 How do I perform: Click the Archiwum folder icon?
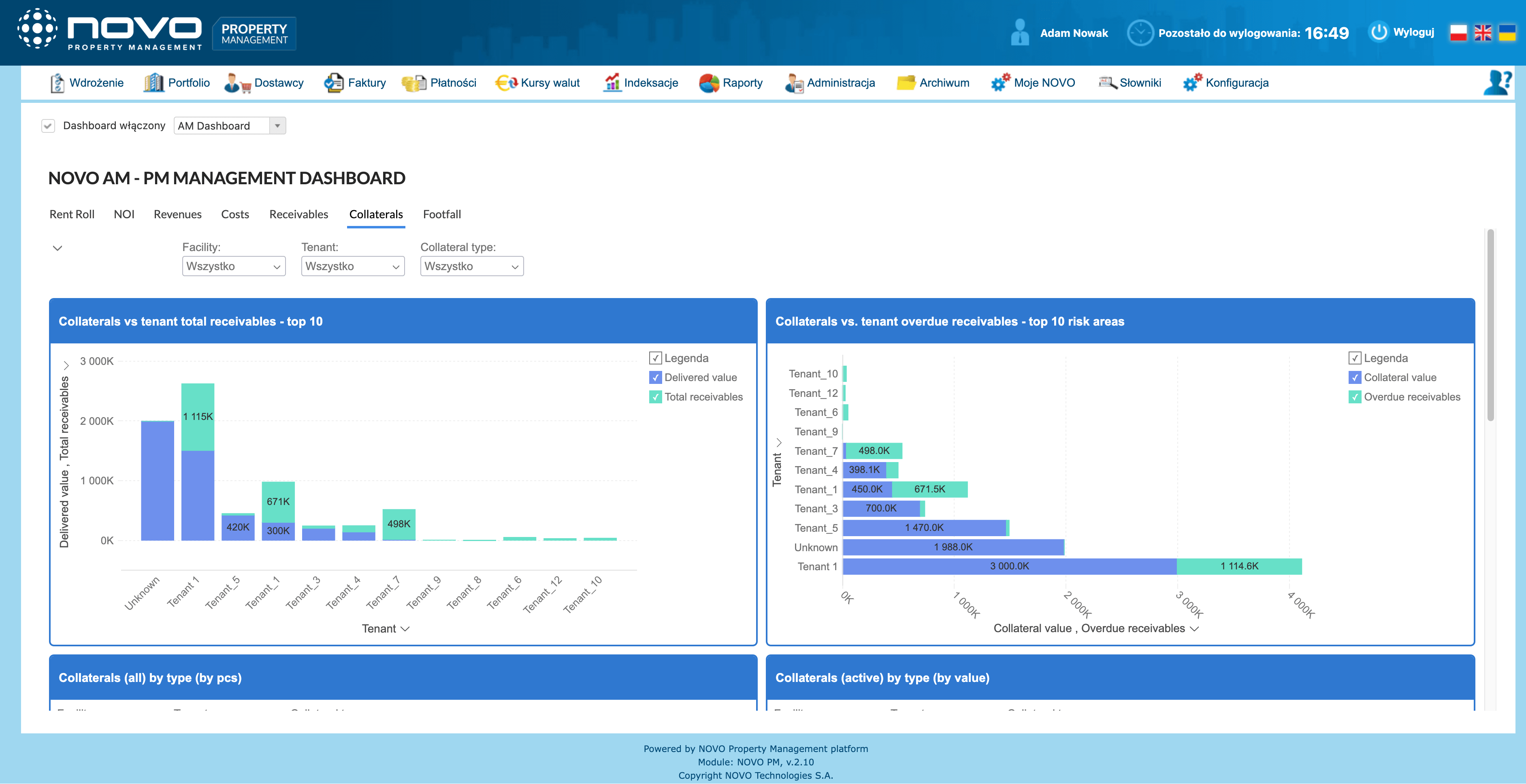point(906,83)
